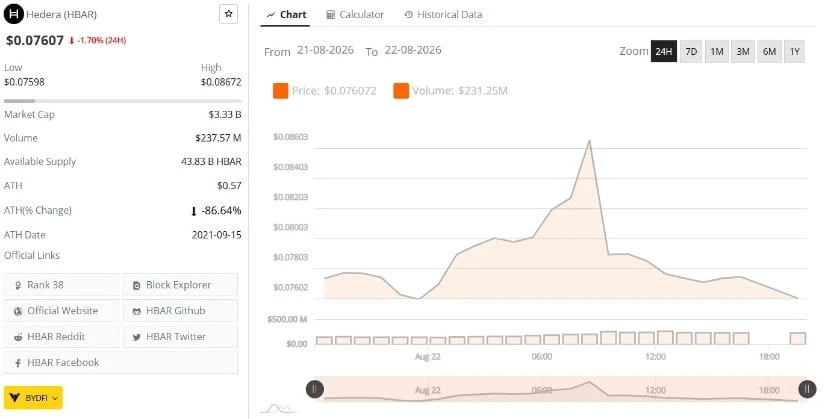Click the low-high price range bar
Viewport: 825px width, 419px height.
click(x=123, y=101)
